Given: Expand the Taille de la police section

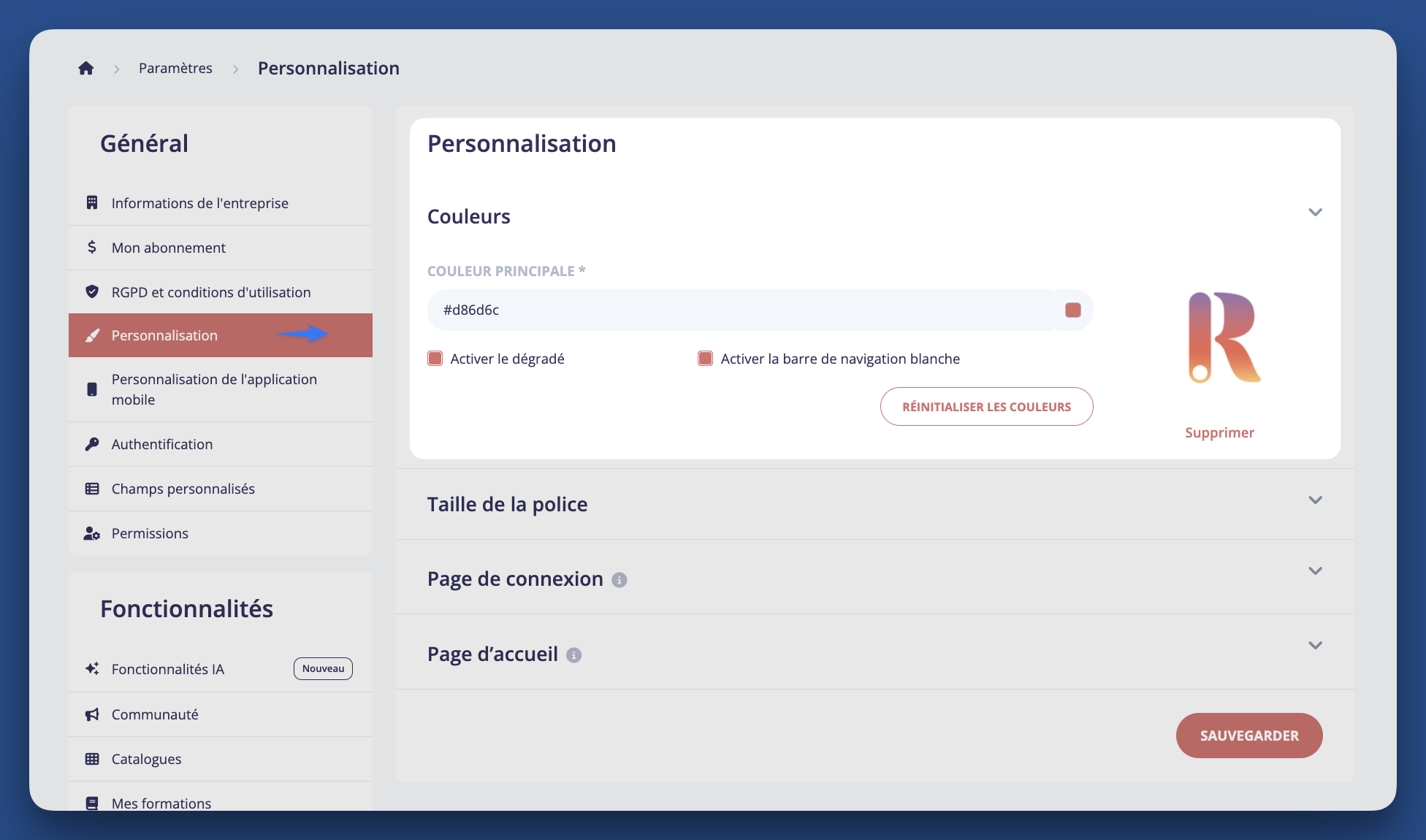Looking at the screenshot, I should click(1315, 500).
